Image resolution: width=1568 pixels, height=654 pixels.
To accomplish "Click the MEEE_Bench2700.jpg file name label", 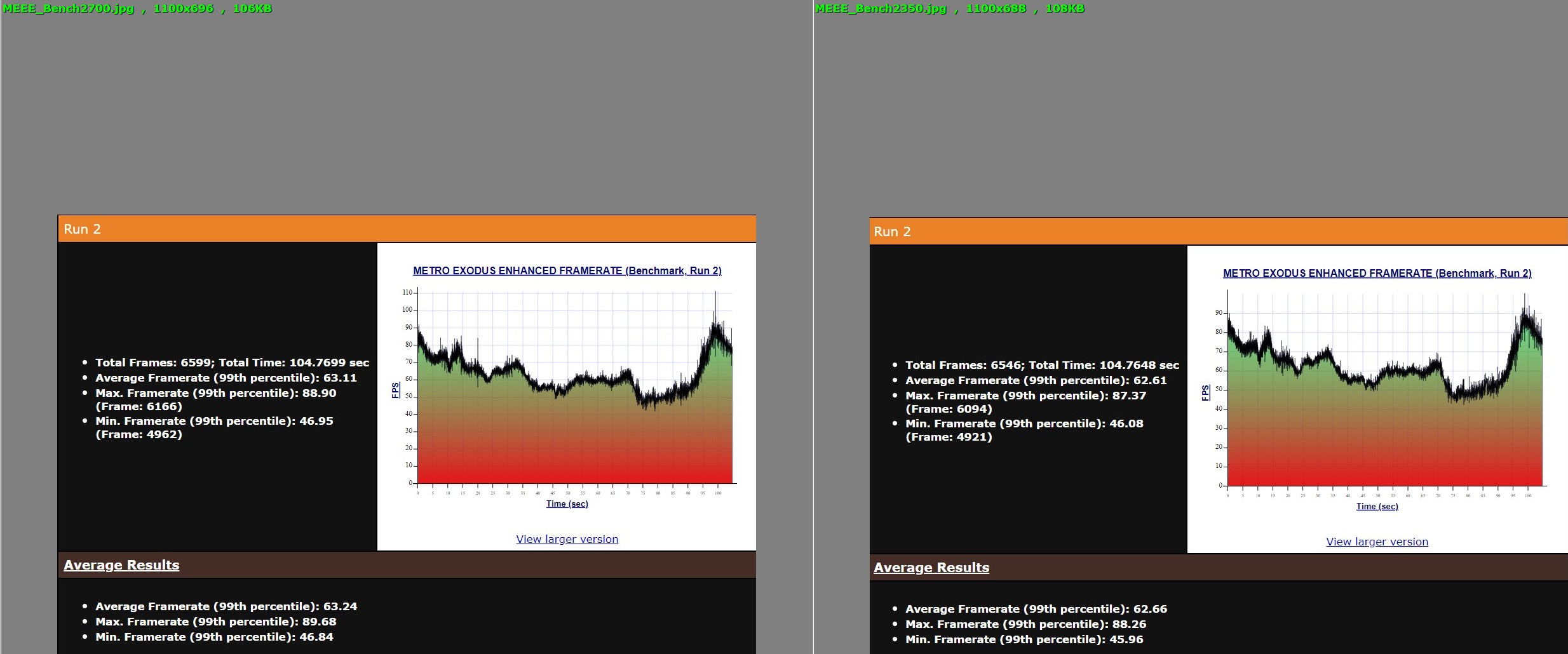I will (69, 8).
